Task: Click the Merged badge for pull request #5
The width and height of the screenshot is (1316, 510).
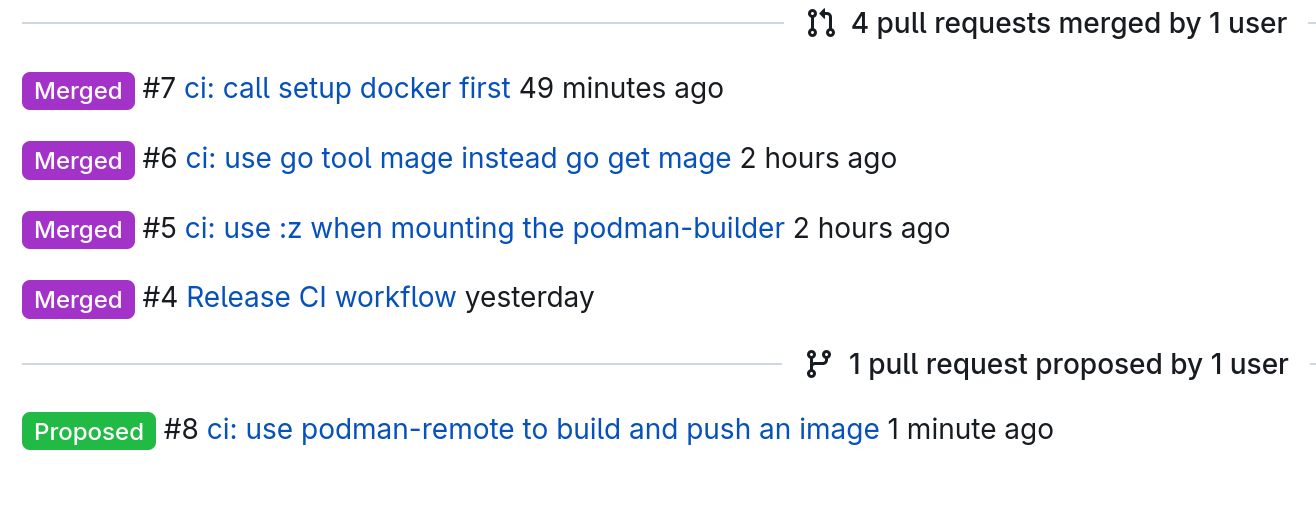Action: pyautogui.click(x=78, y=230)
